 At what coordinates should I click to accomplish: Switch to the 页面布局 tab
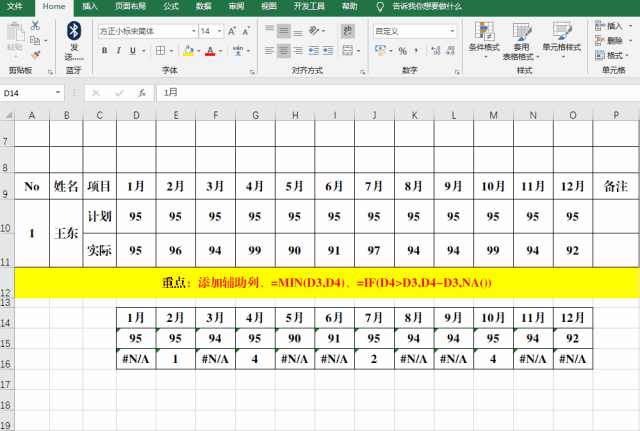[131, 7]
